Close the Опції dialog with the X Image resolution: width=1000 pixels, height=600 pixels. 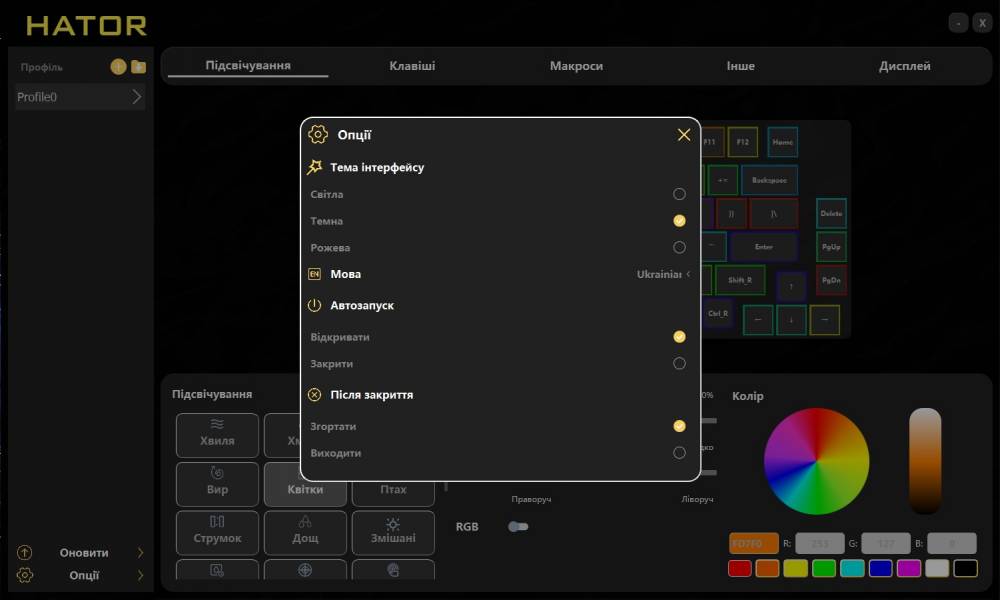684,135
